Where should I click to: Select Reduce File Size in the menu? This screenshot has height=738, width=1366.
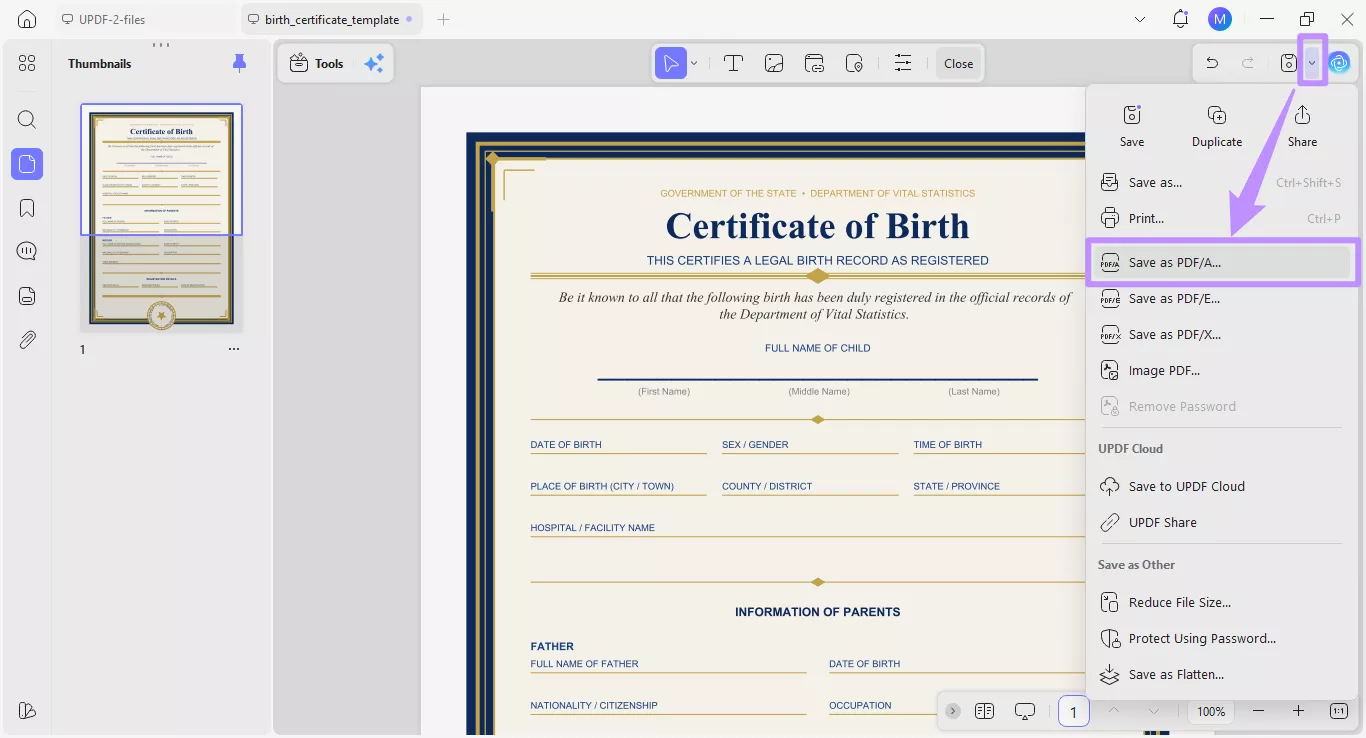coord(1180,601)
